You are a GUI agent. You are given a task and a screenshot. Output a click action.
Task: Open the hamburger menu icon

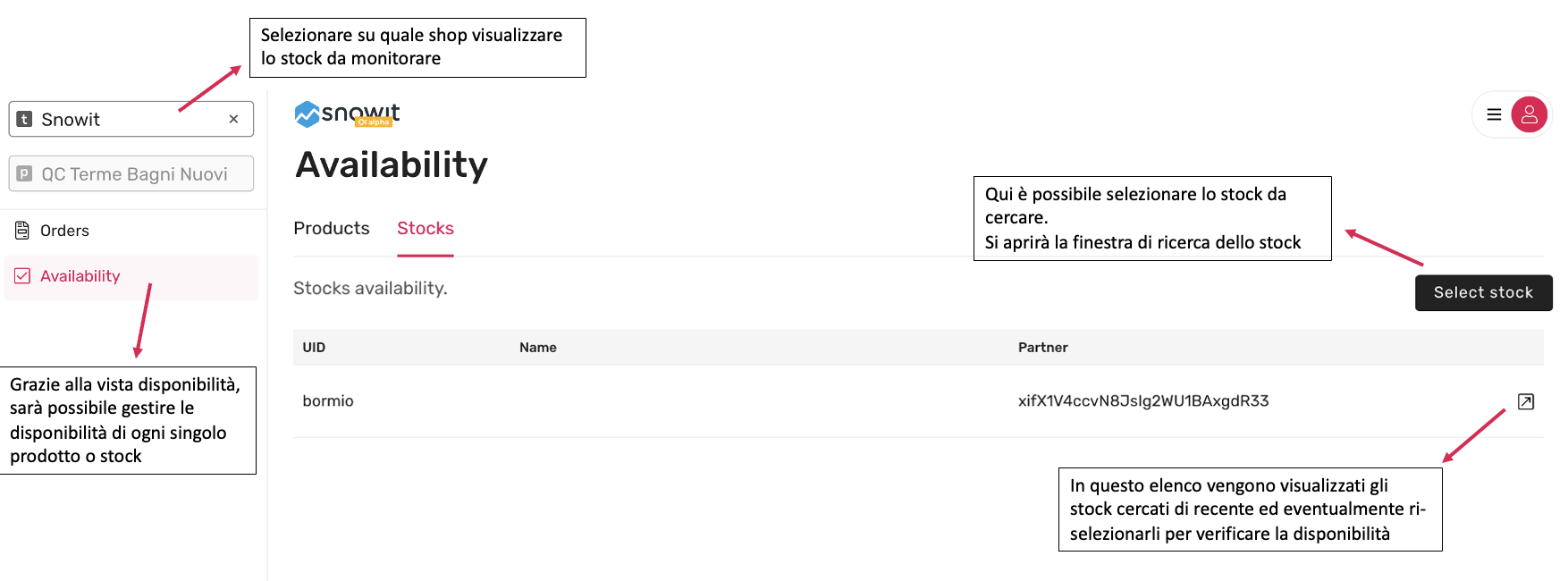point(1494,114)
